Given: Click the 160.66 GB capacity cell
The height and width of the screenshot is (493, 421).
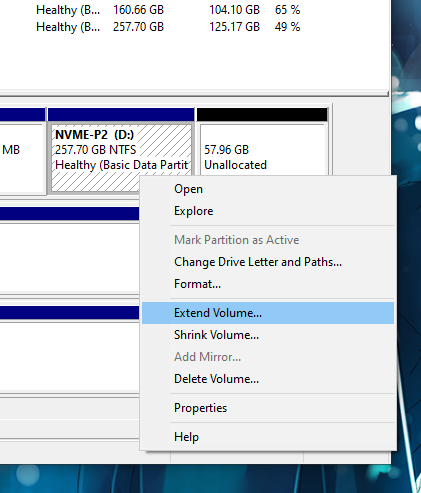Looking at the screenshot, I should coord(138,10).
